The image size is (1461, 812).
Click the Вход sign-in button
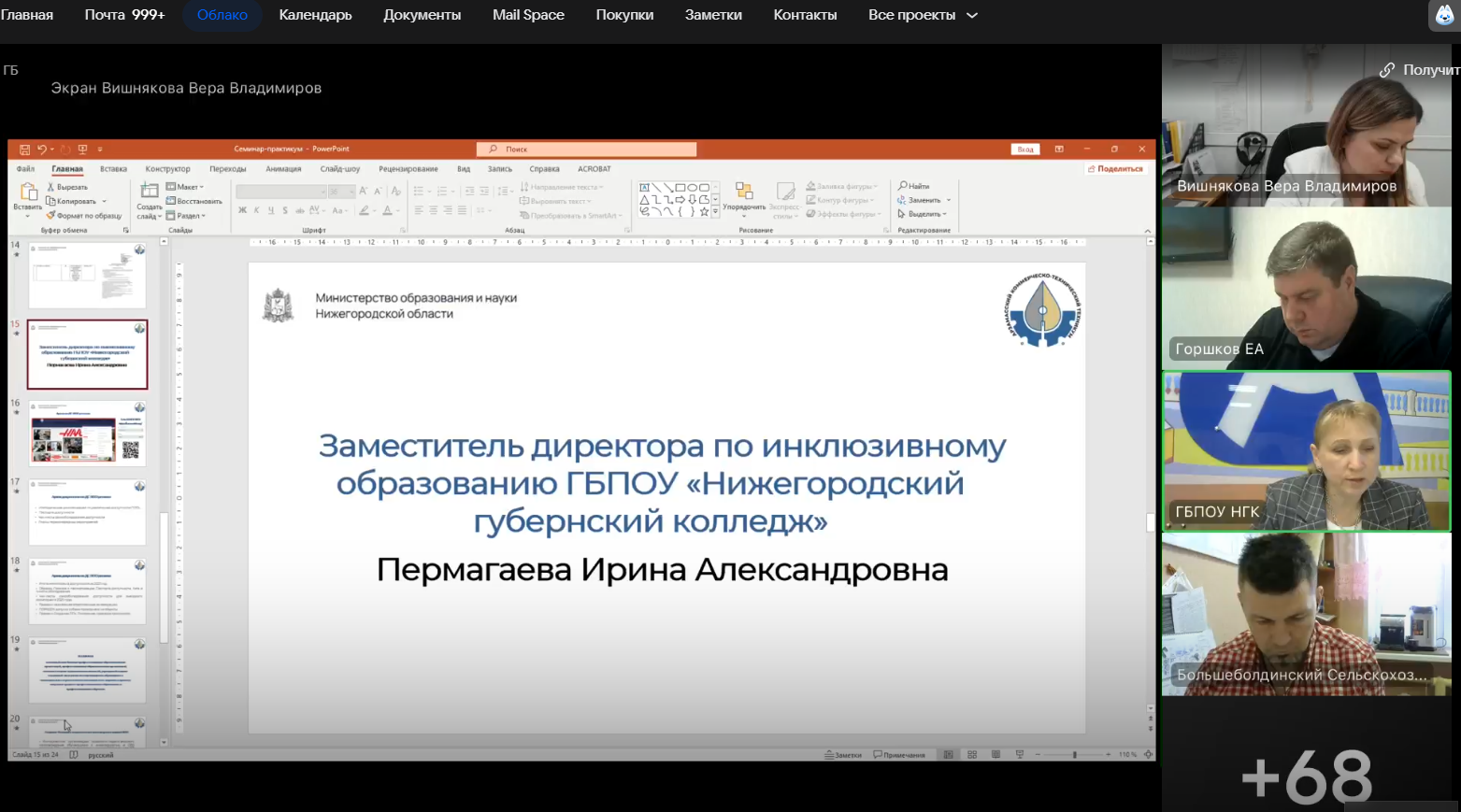(x=1025, y=150)
